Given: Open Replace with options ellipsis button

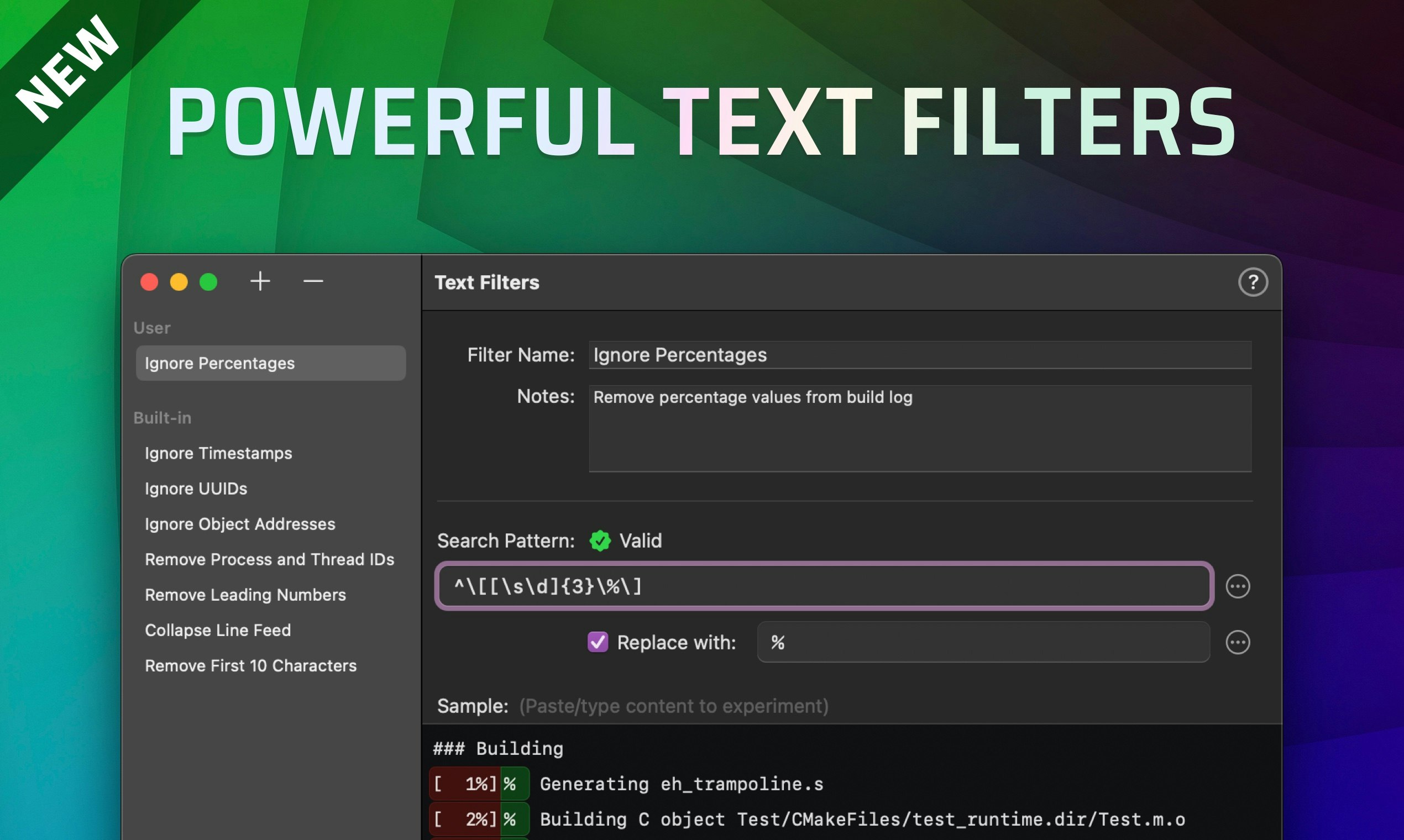Looking at the screenshot, I should [1238, 643].
